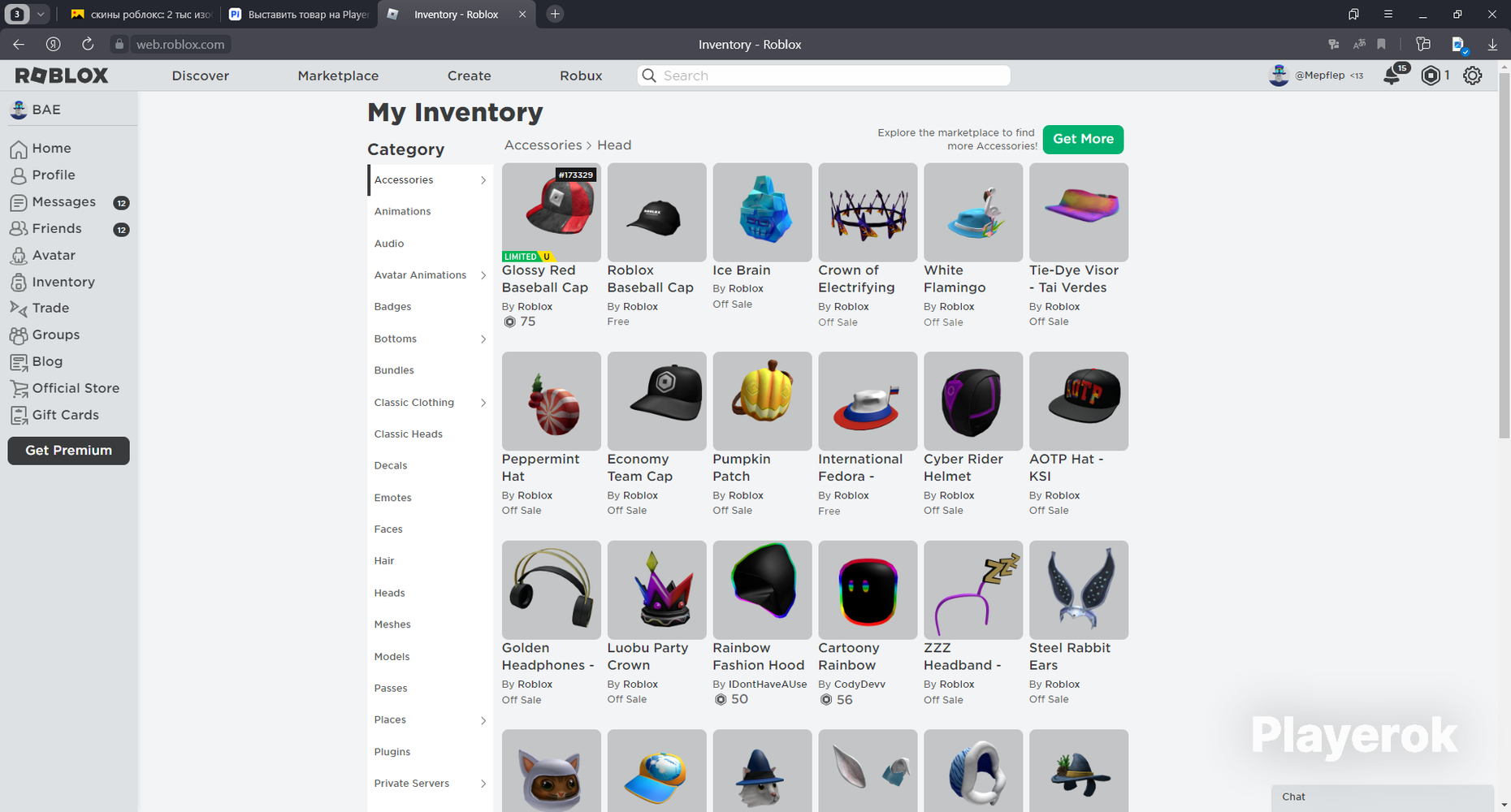Image resolution: width=1511 pixels, height=812 pixels.
Task: Open creator CodyDevv link
Action: (859, 685)
